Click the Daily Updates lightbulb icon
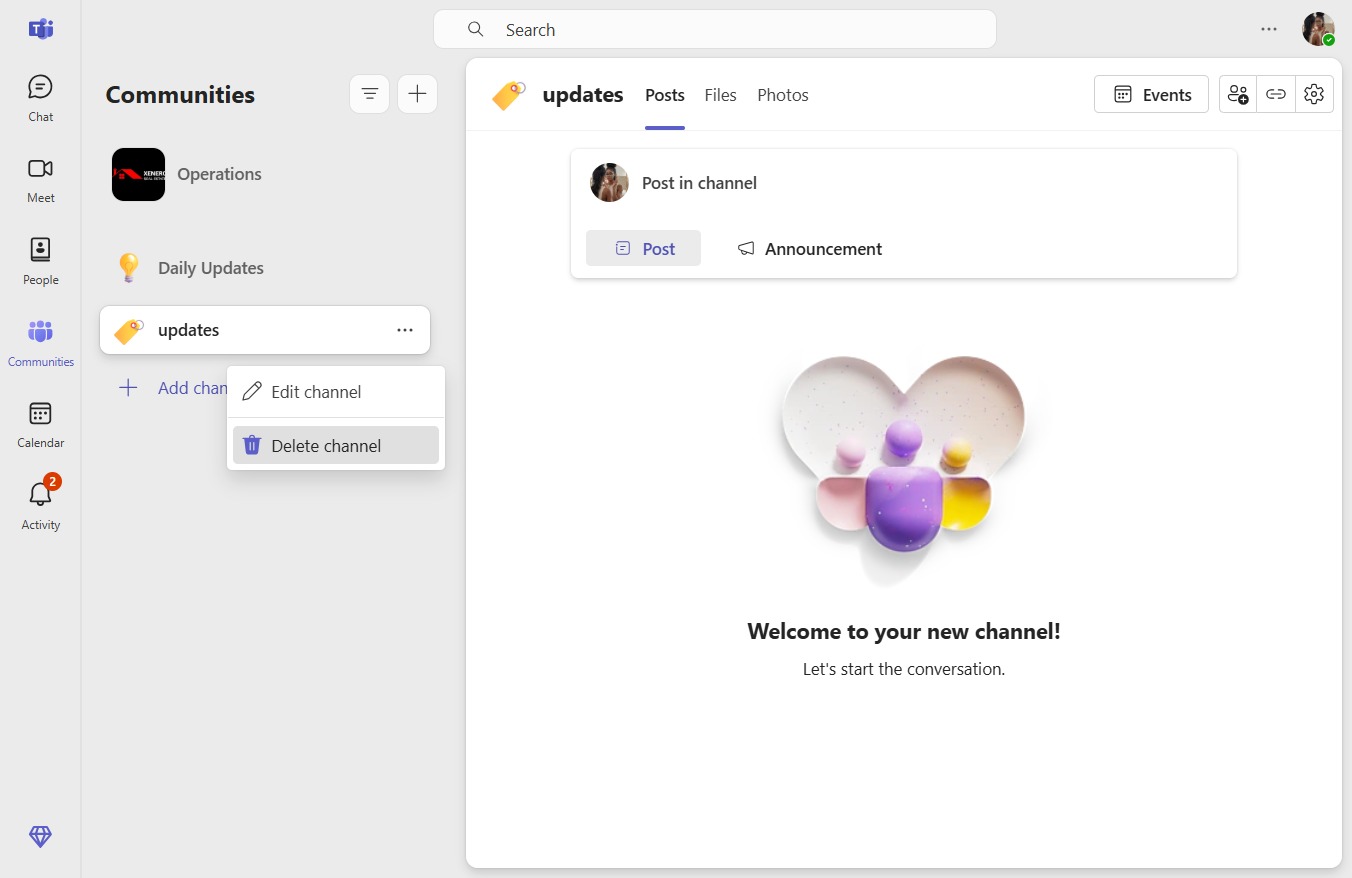 point(129,268)
